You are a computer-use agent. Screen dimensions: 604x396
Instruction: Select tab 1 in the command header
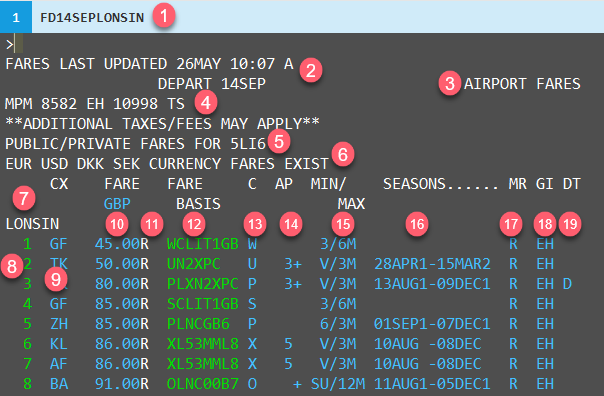(x=16, y=17)
